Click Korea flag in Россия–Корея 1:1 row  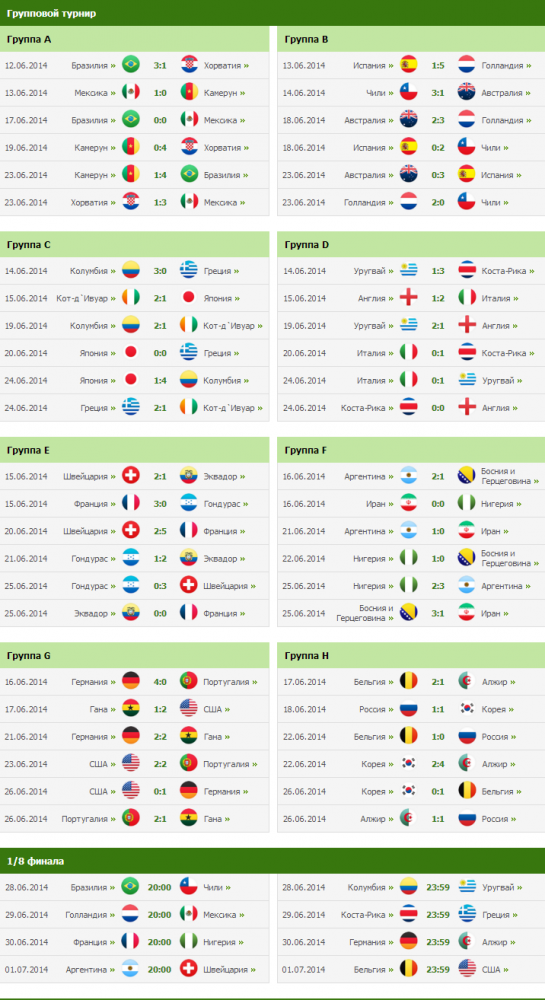click(x=467, y=709)
